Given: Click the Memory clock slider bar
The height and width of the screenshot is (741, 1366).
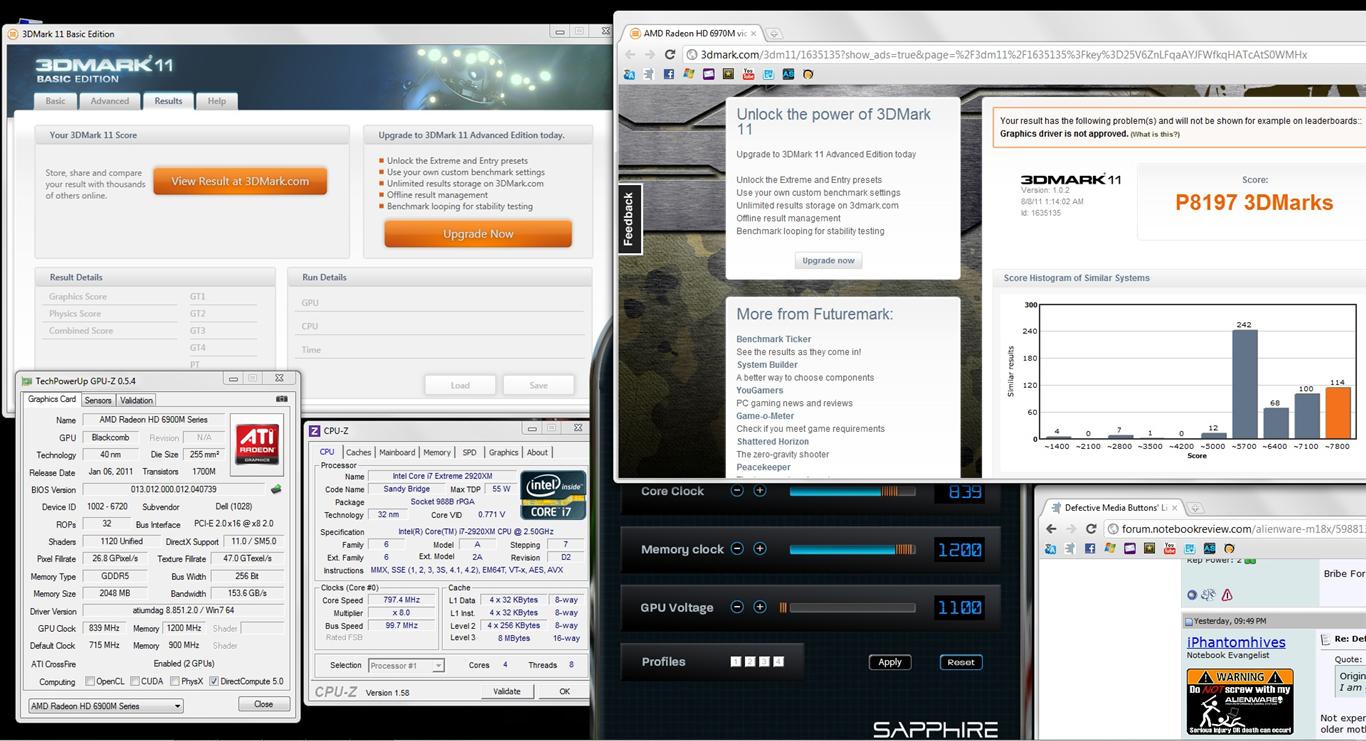Looking at the screenshot, I should pyautogui.click(x=852, y=549).
